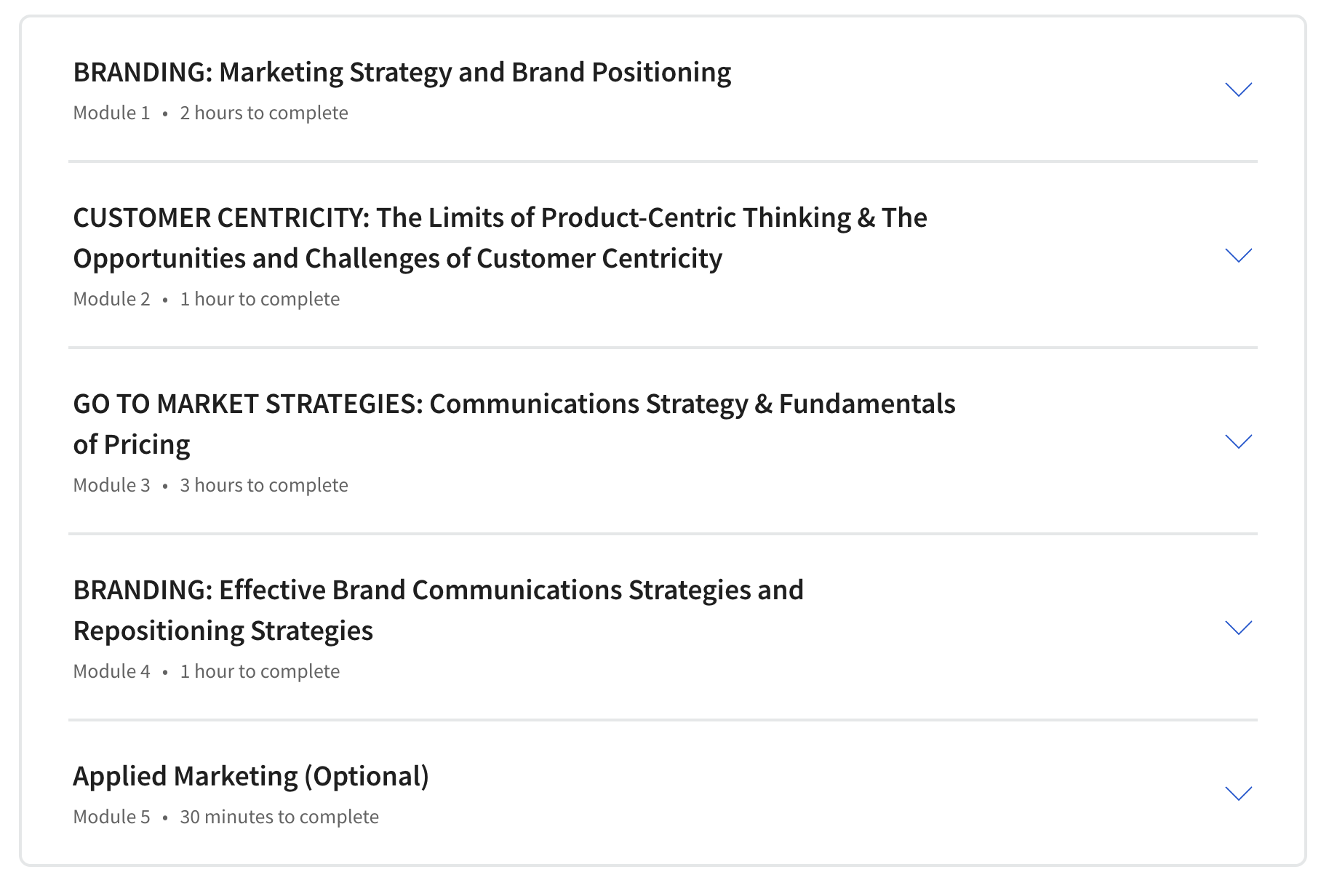Click the 'Module 3' label

click(111, 485)
